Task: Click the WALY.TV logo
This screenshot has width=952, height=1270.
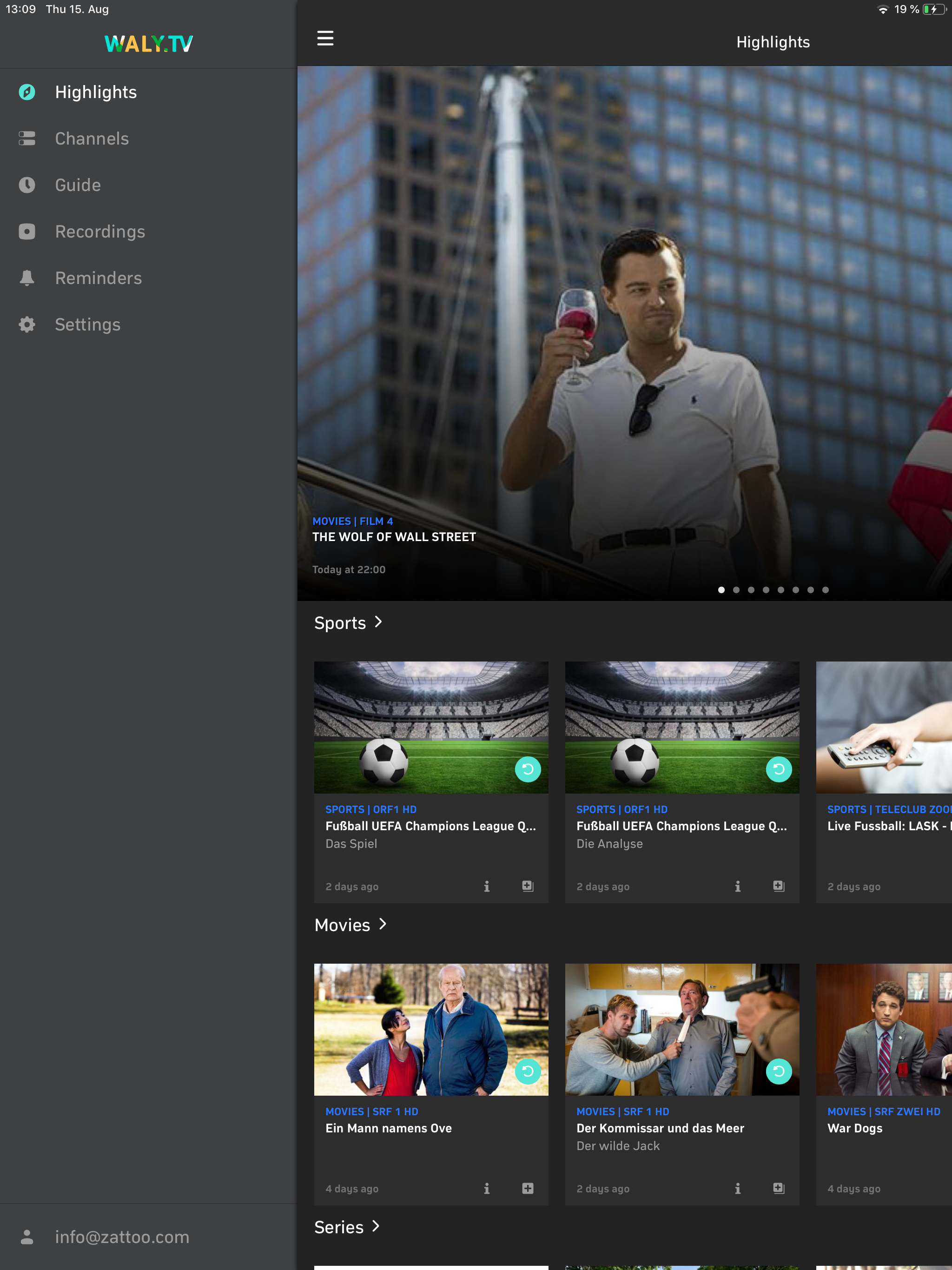Action: pos(149,44)
